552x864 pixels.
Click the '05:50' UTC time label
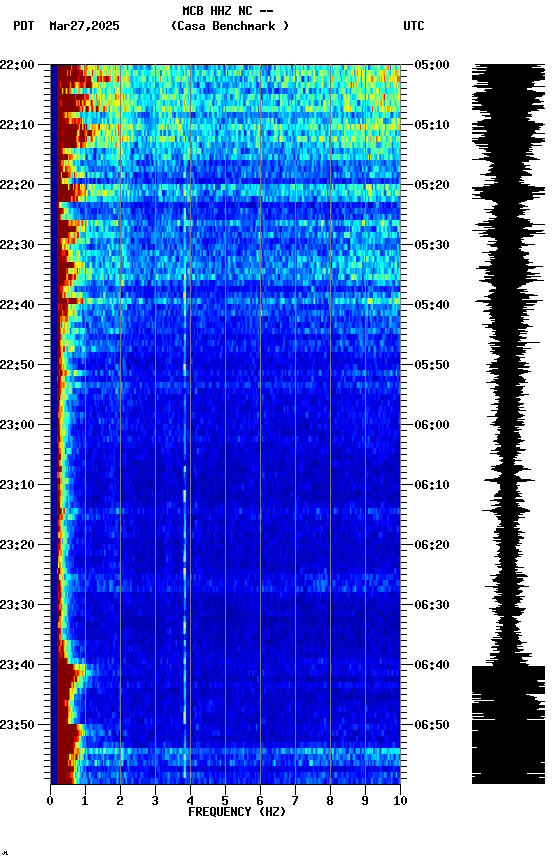point(432,365)
